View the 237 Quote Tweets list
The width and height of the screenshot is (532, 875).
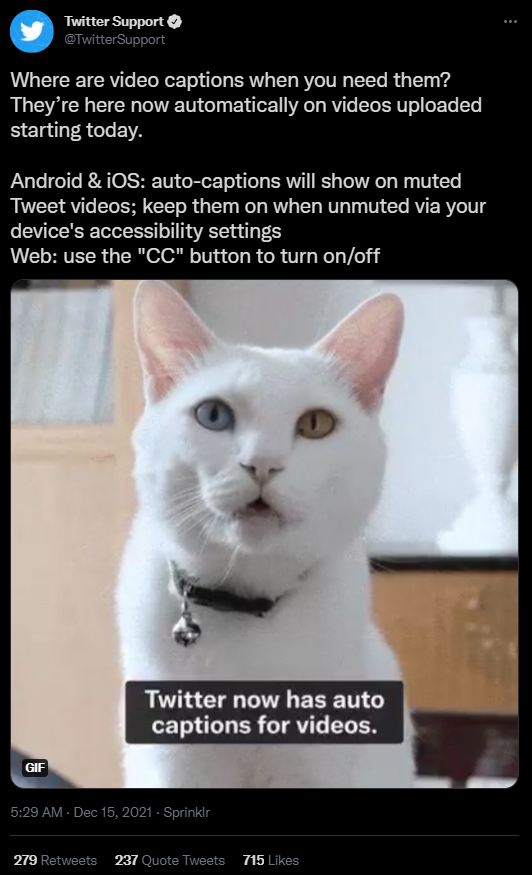coord(170,860)
